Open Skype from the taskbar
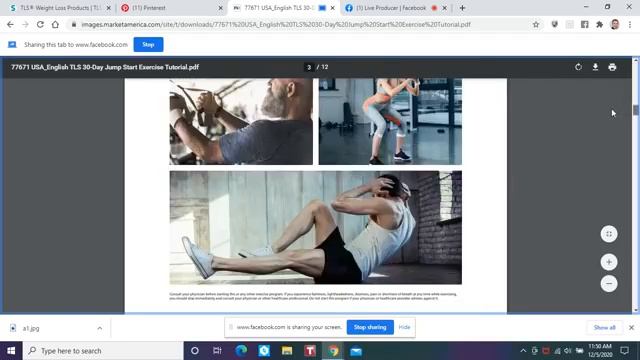 264,351
